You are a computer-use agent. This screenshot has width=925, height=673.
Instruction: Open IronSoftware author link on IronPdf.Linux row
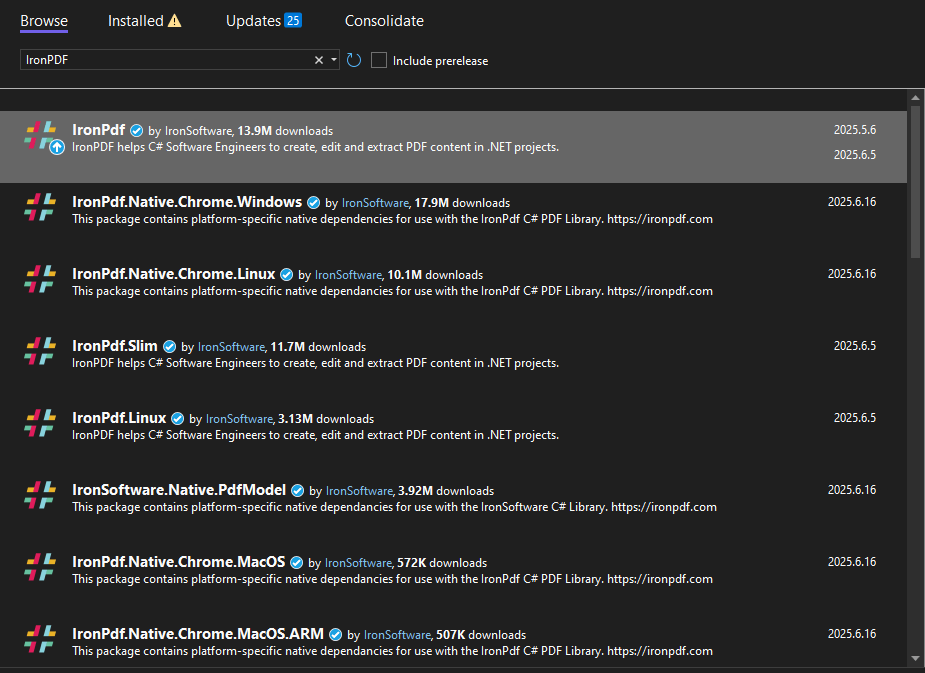(x=239, y=419)
